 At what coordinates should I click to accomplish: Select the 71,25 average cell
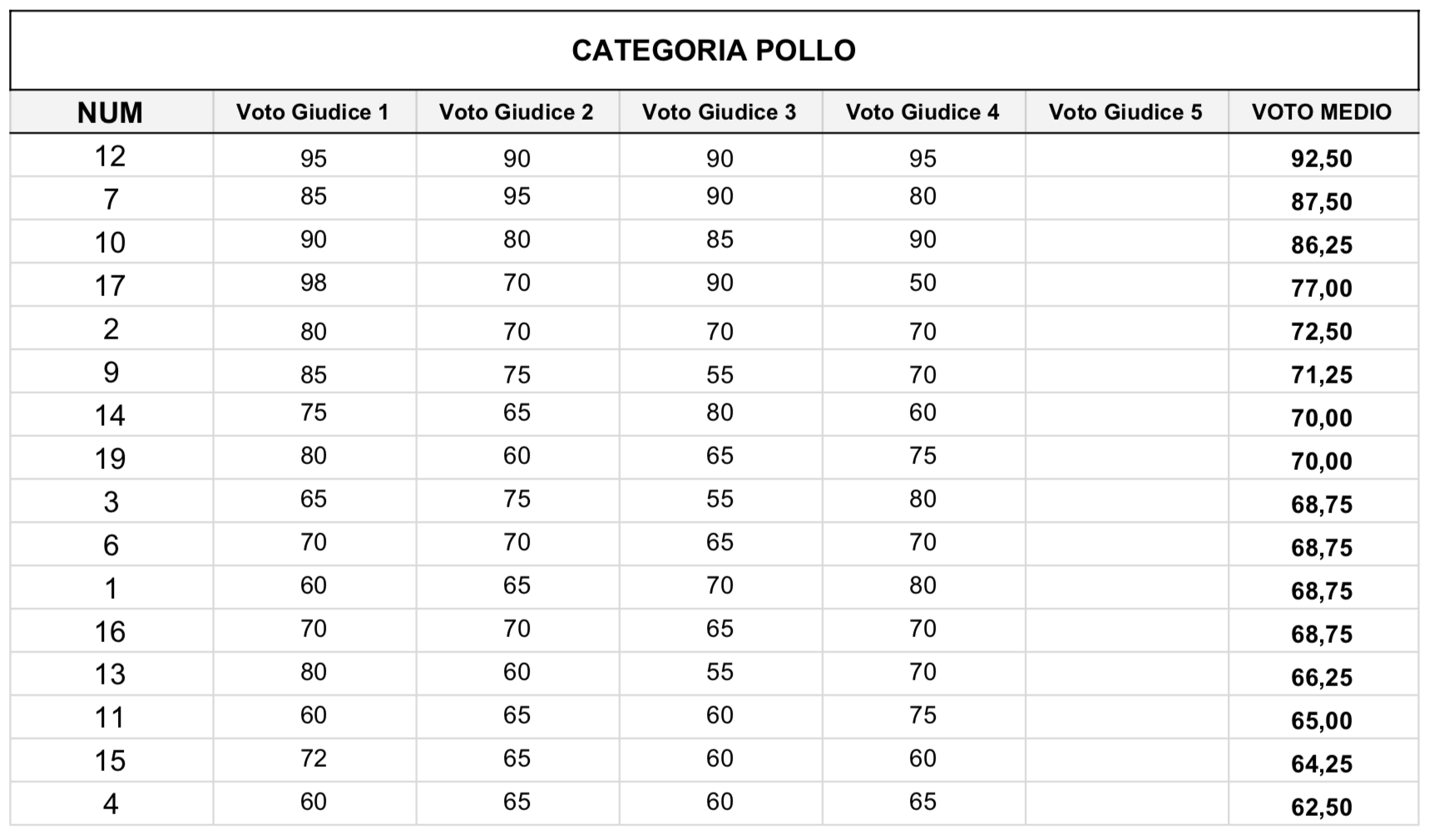[1323, 371]
